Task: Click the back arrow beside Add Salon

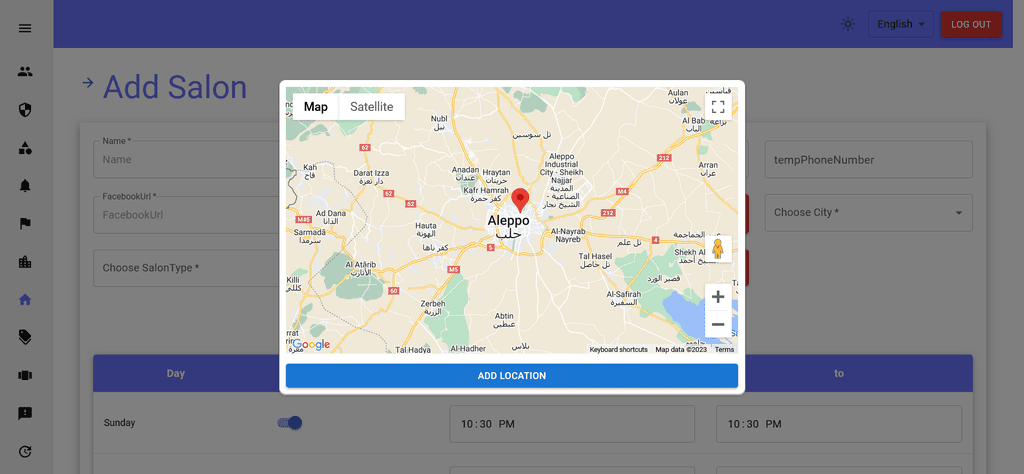Action: point(88,83)
